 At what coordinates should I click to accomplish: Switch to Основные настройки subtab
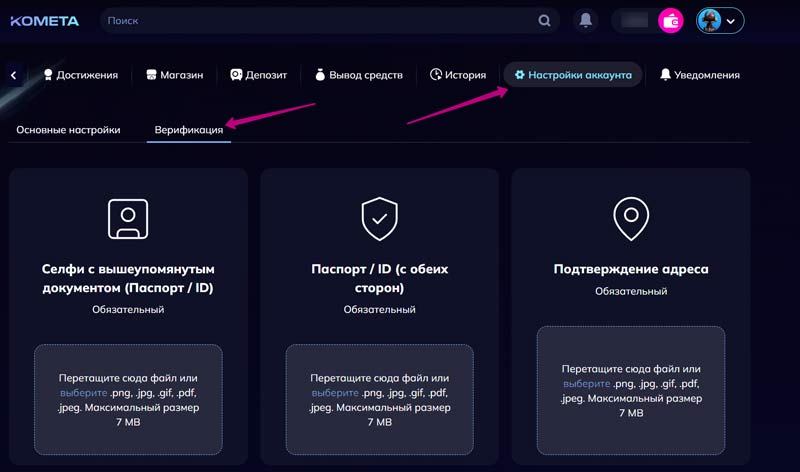(68, 130)
